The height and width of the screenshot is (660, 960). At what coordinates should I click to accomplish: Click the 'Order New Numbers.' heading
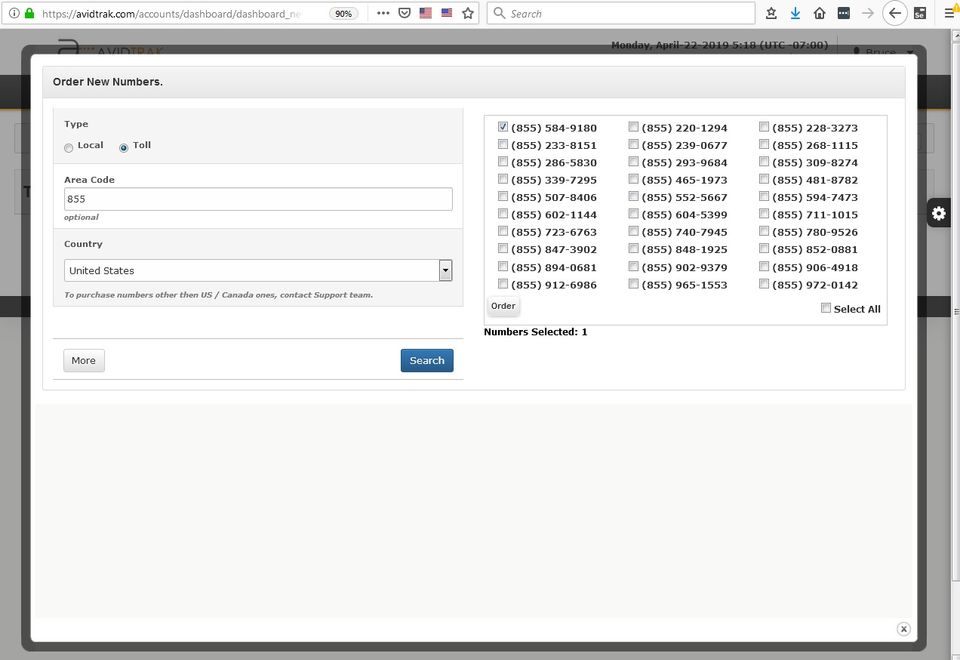[108, 81]
